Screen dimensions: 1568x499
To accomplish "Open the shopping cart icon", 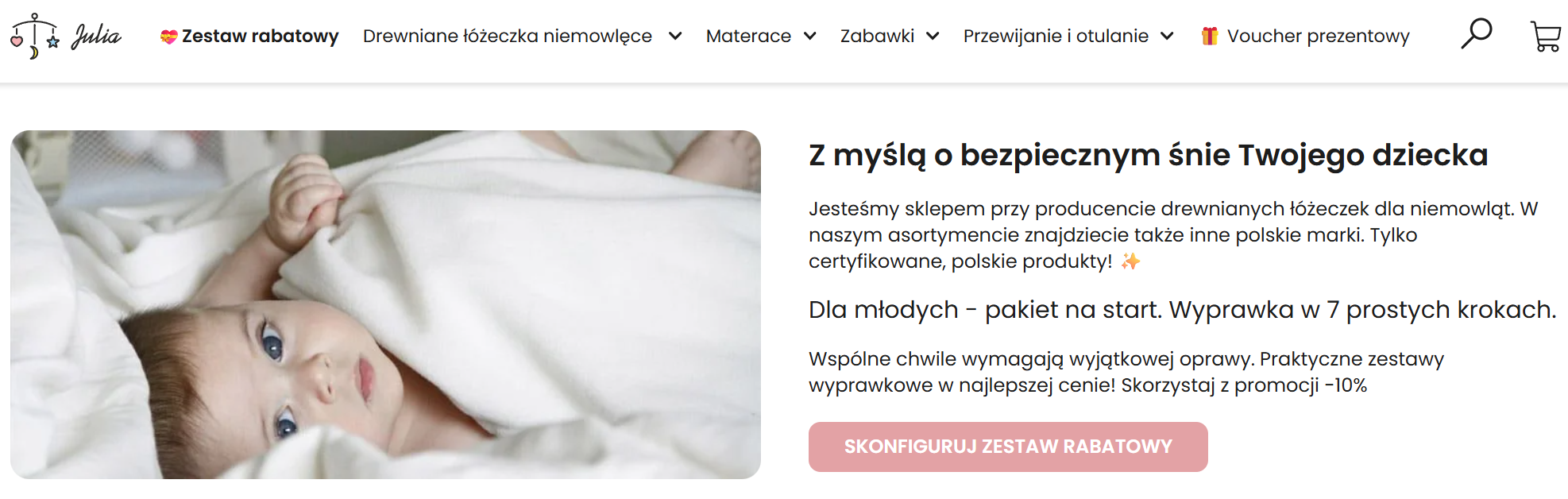I will [x=1546, y=36].
